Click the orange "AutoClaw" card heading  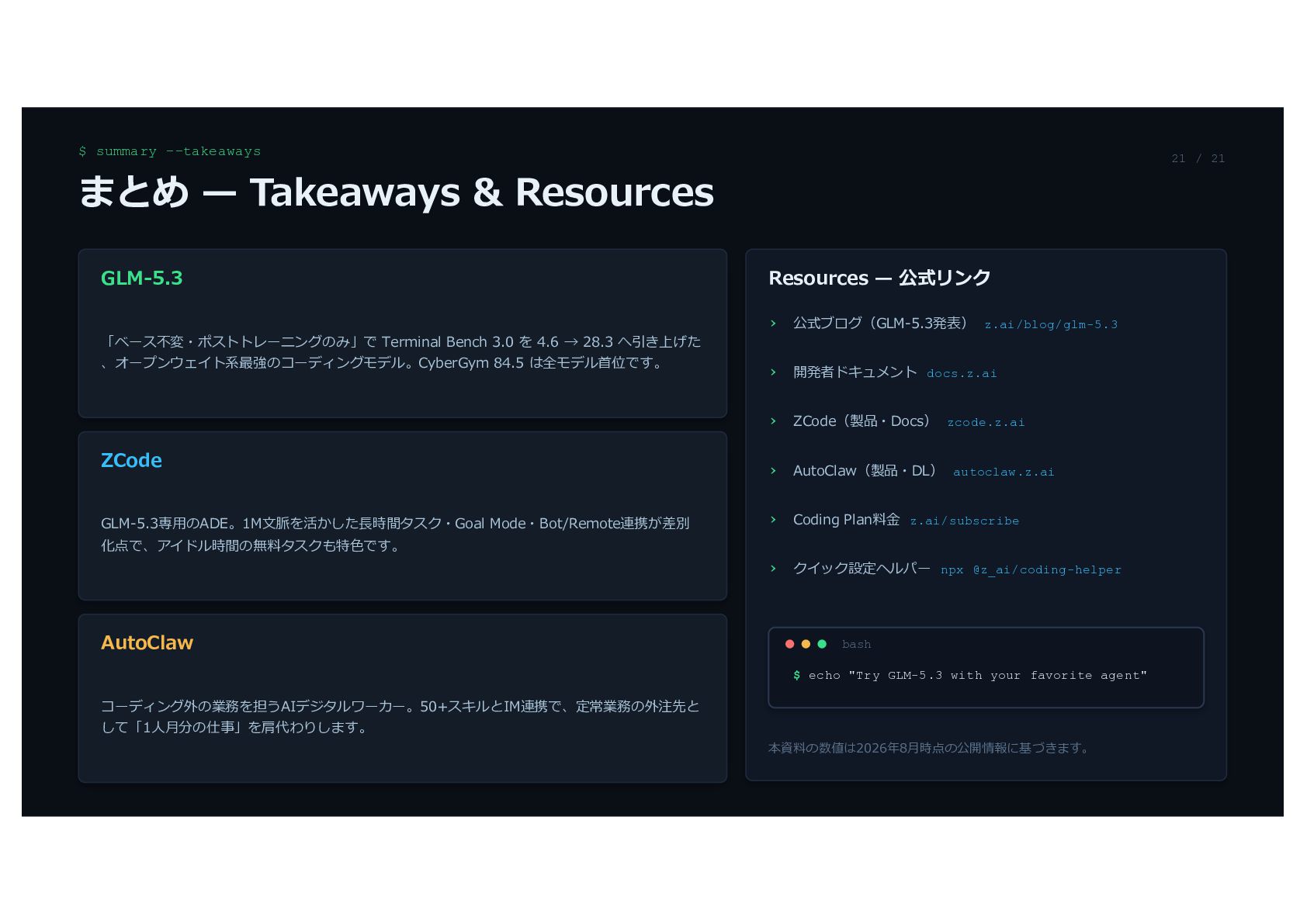(147, 642)
